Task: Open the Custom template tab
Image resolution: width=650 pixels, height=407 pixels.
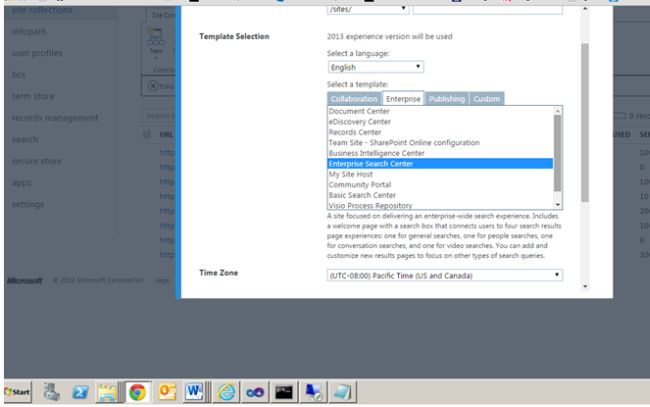Action: [487, 99]
